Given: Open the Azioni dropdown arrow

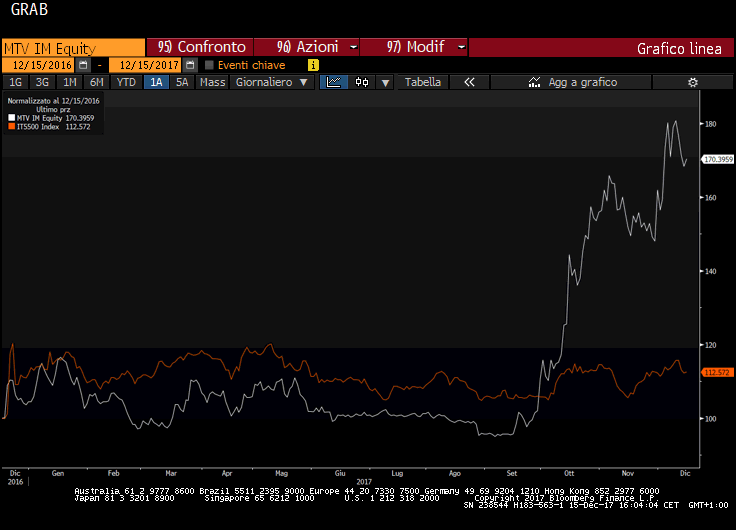Looking at the screenshot, I should point(354,47).
